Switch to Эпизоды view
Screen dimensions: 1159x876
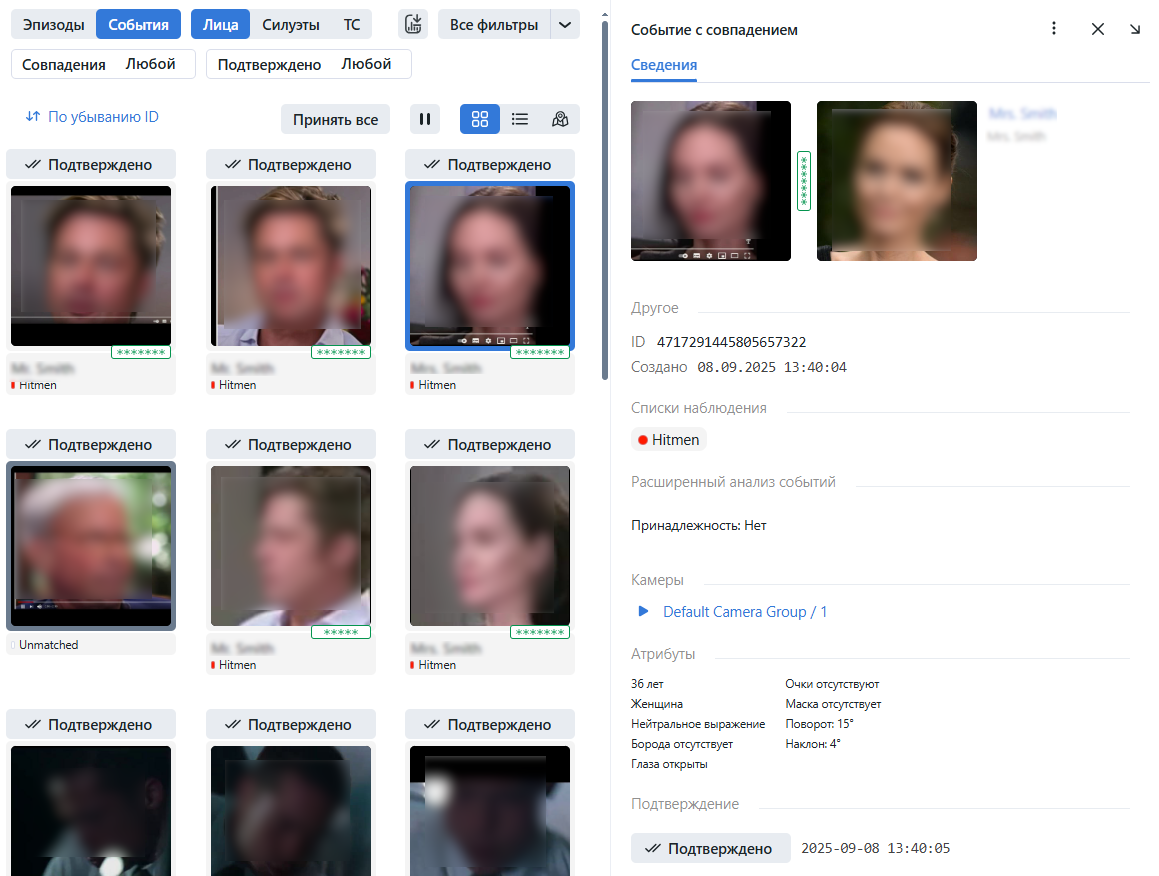tap(54, 25)
